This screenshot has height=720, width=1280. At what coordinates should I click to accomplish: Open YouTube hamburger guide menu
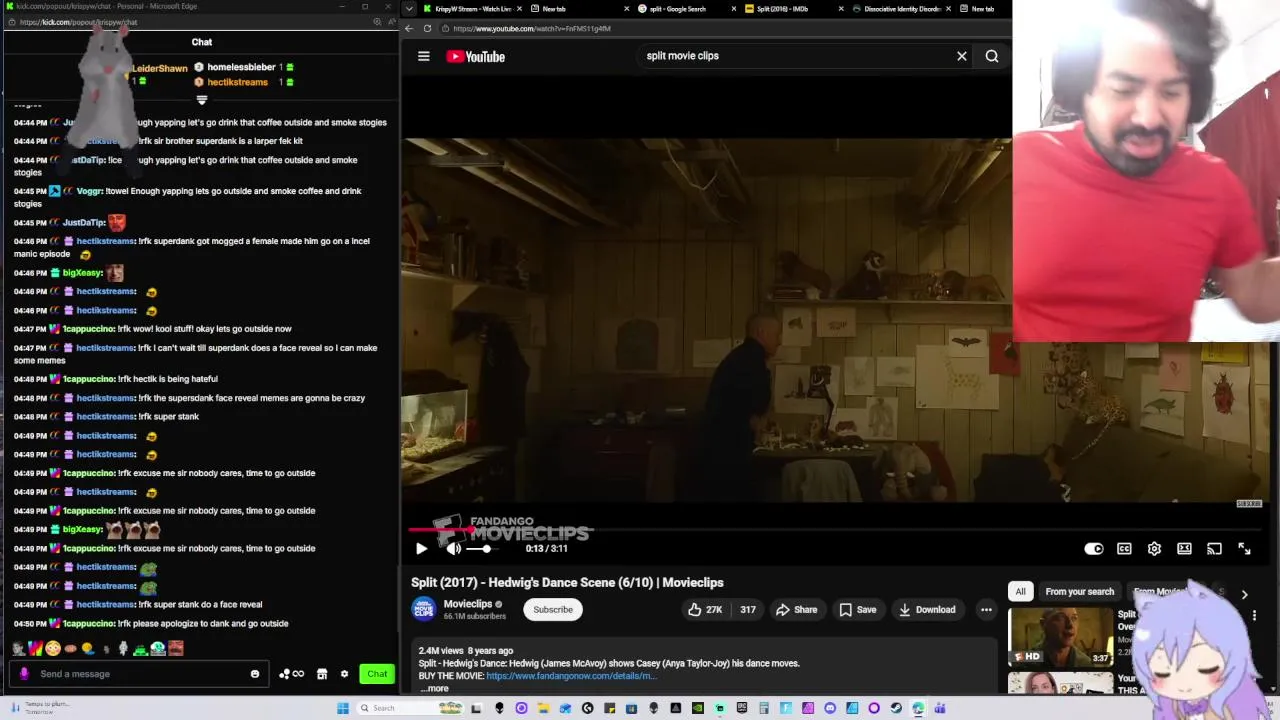point(424,56)
